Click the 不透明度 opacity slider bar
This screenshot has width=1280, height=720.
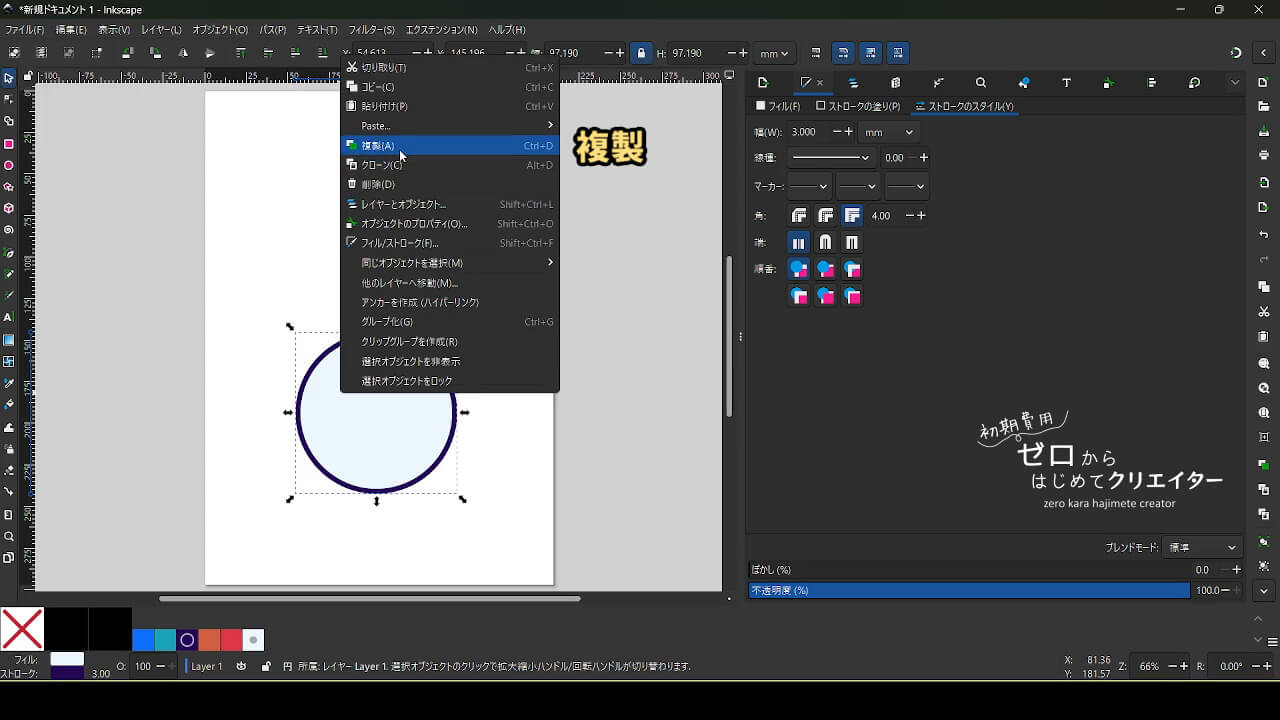tap(968, 590)
